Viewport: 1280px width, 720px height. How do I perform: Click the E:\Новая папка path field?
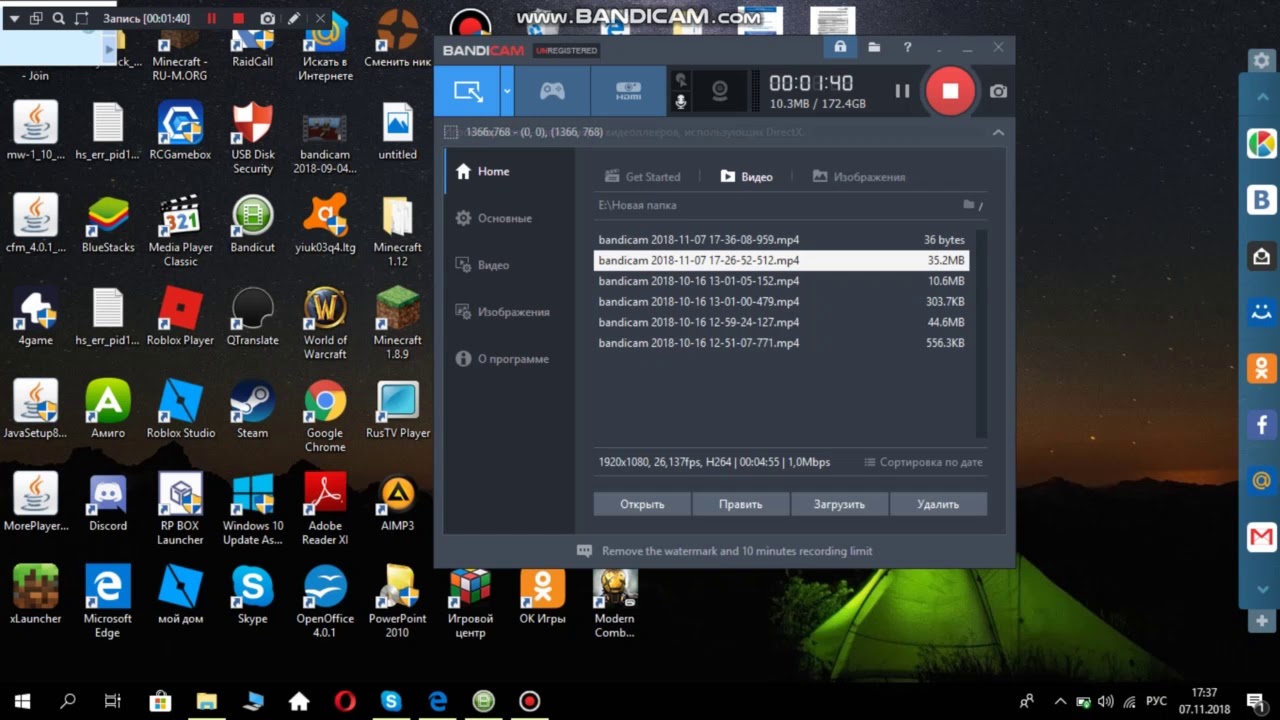[775, 205]
